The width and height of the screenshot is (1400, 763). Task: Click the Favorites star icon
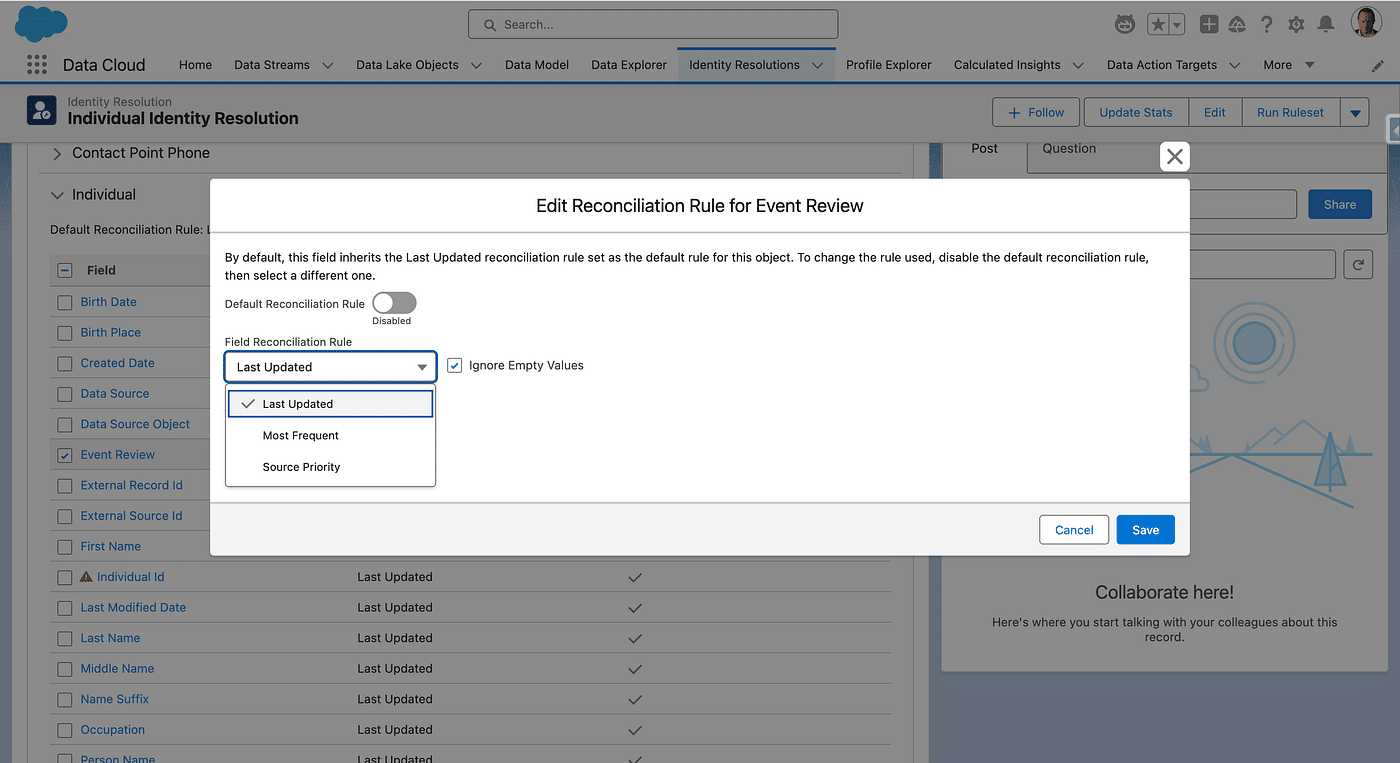point(1157,24)
